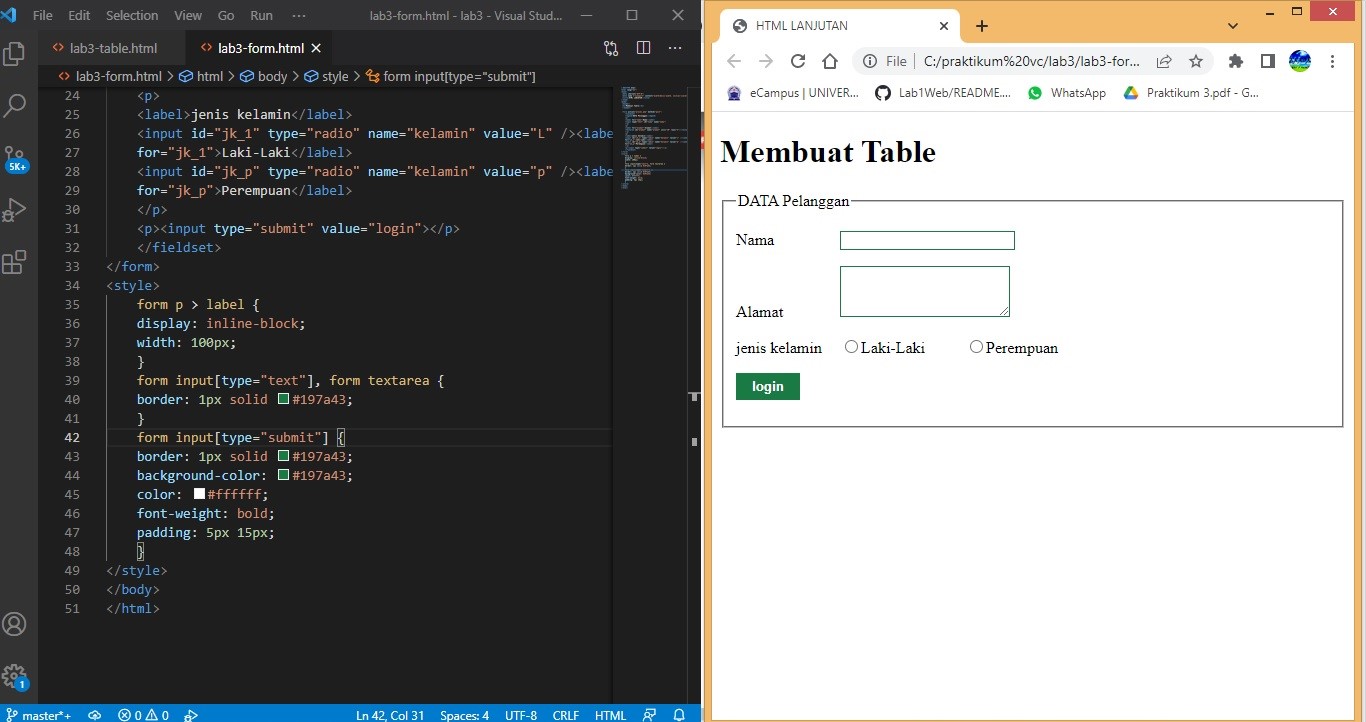Bookmark this page with star icon

1196,61
